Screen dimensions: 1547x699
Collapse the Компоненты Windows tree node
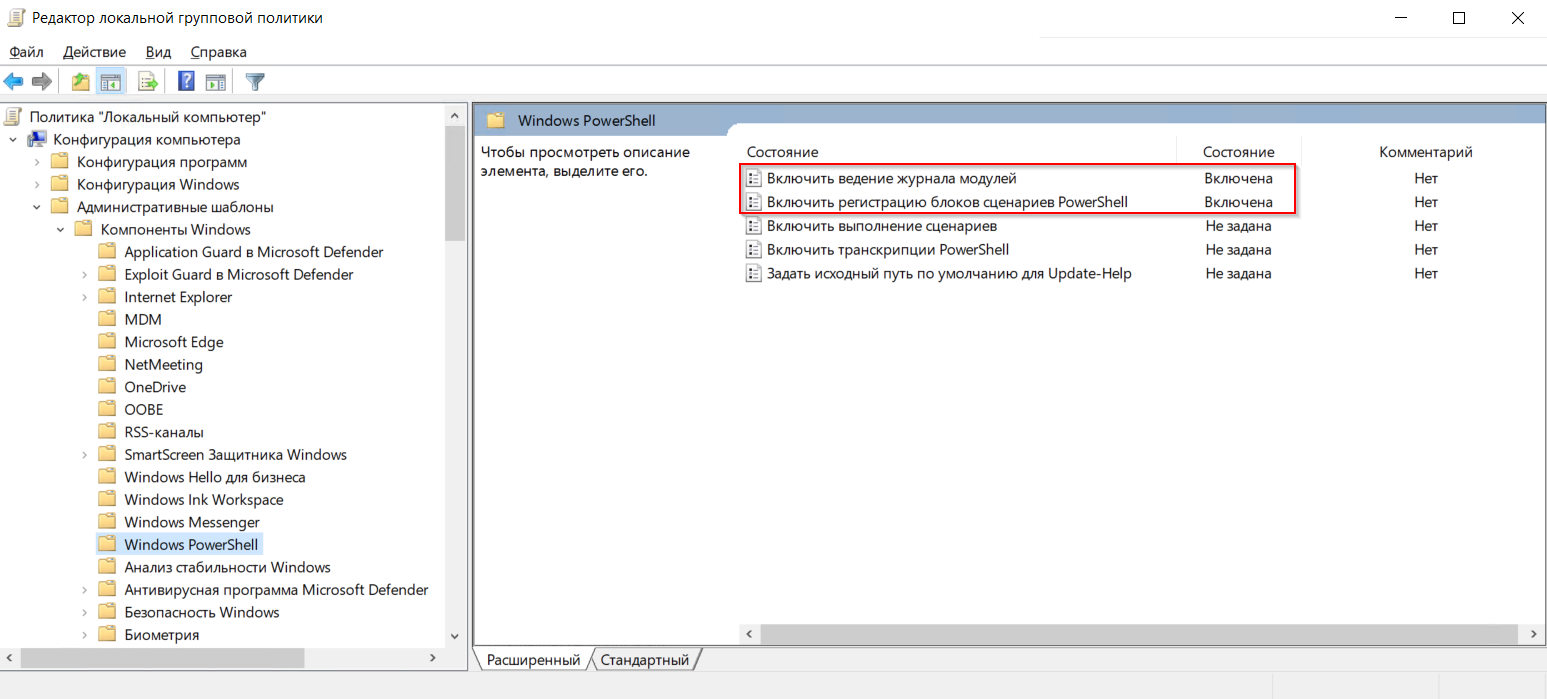(61, 230)
